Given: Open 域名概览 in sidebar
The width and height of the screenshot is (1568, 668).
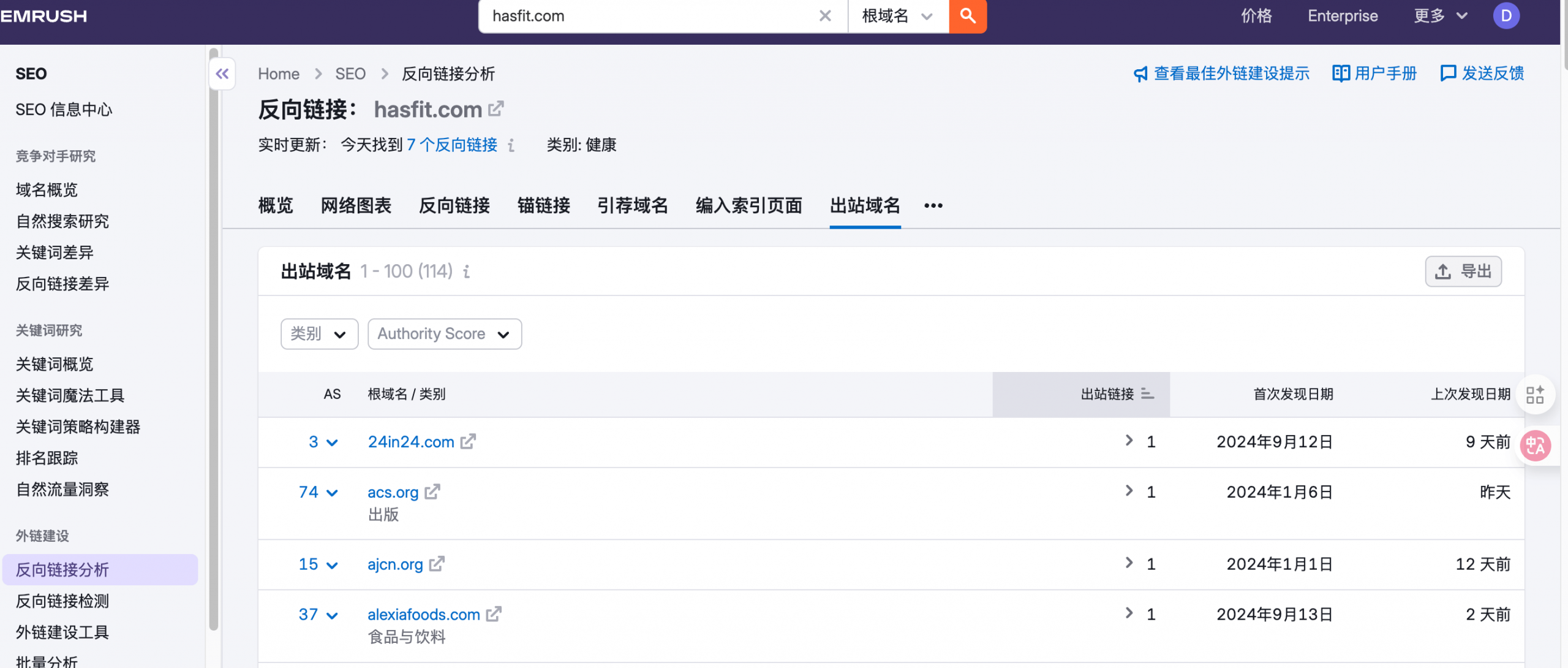Looking at the screenshot, I should [47, 190].
